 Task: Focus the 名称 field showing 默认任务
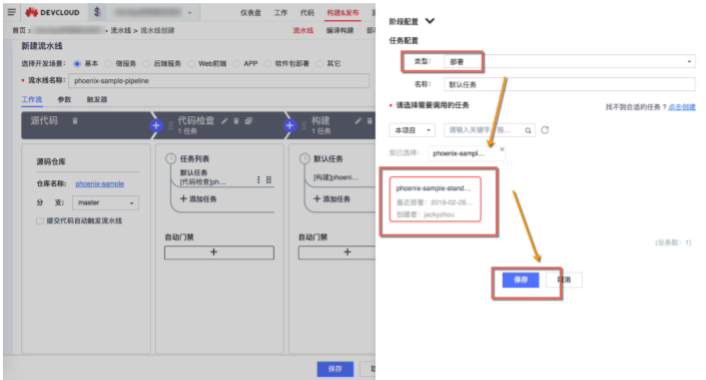click(x=570, y=84)
